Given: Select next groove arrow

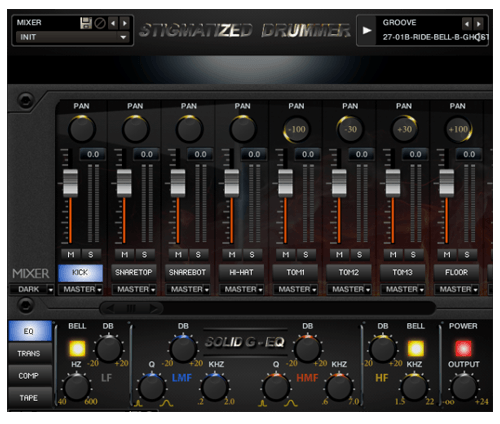Looking at the screenshot, I should 478,24.
